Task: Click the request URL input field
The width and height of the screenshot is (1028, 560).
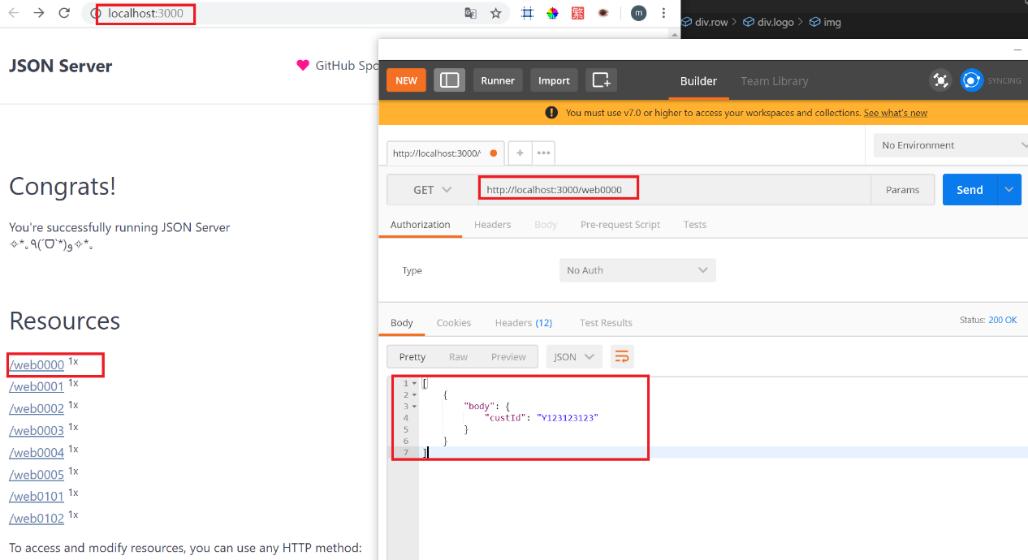Action: click(x=674, y=190)
